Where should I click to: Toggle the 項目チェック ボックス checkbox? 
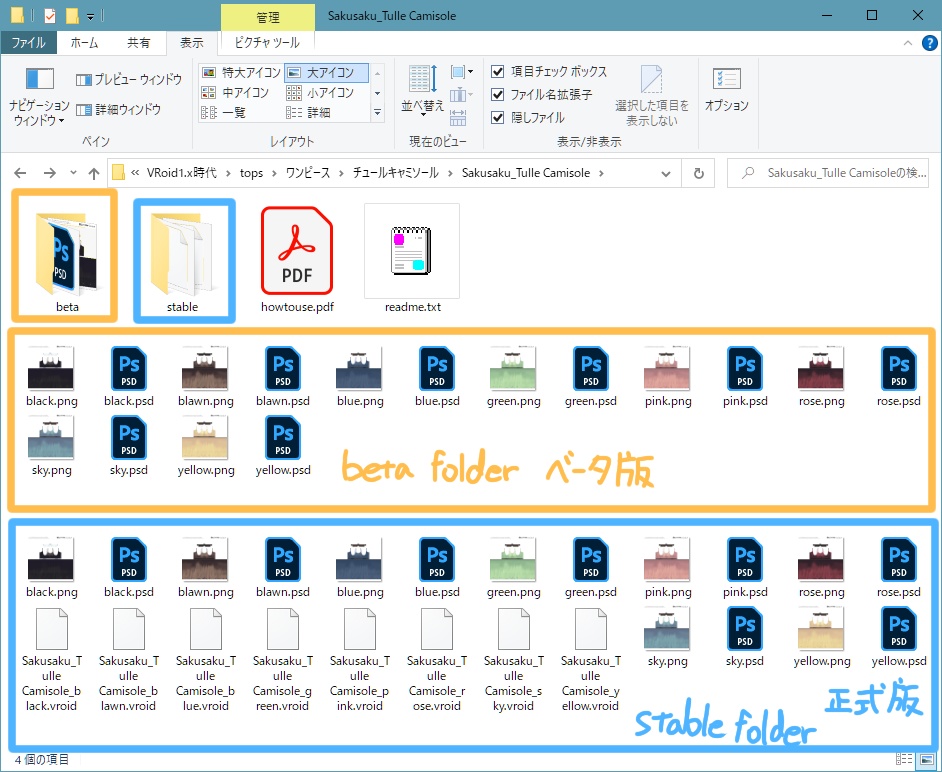pyautogui.click(x=497, y=71)
